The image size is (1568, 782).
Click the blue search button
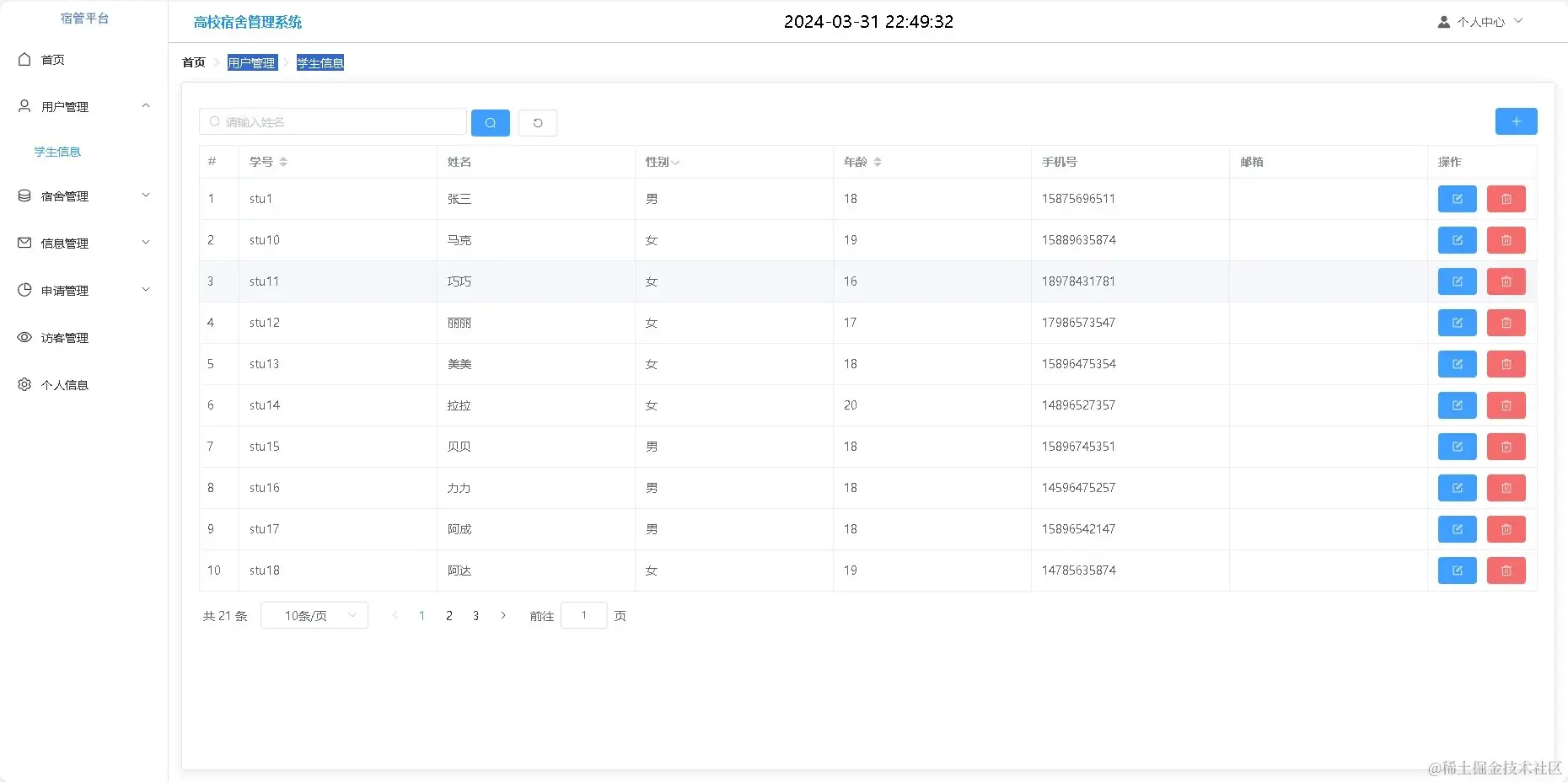click(x=491, y=123)
